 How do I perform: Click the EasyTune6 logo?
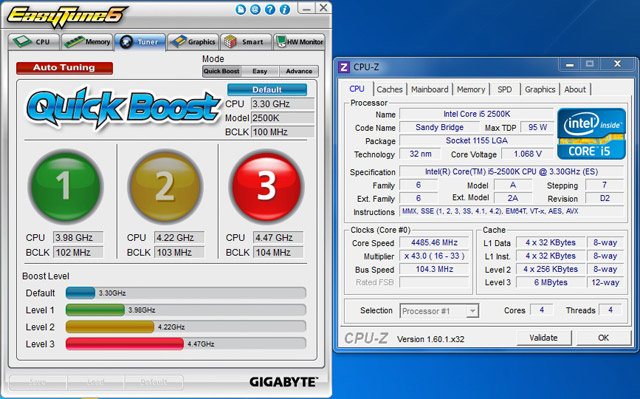pos(67,17)
